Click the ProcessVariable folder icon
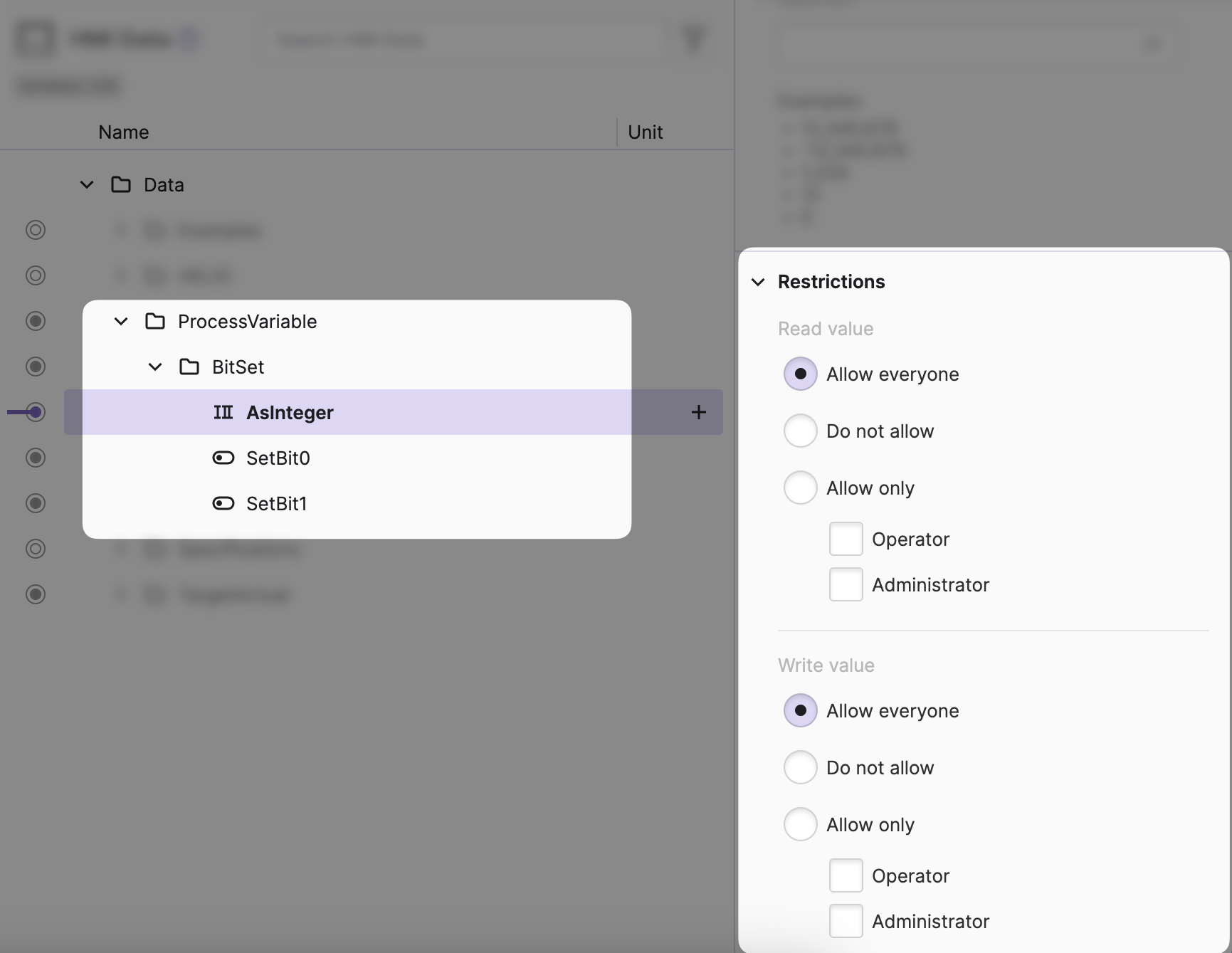Viewport: 1232px width, 953px height. click(155, 321)
